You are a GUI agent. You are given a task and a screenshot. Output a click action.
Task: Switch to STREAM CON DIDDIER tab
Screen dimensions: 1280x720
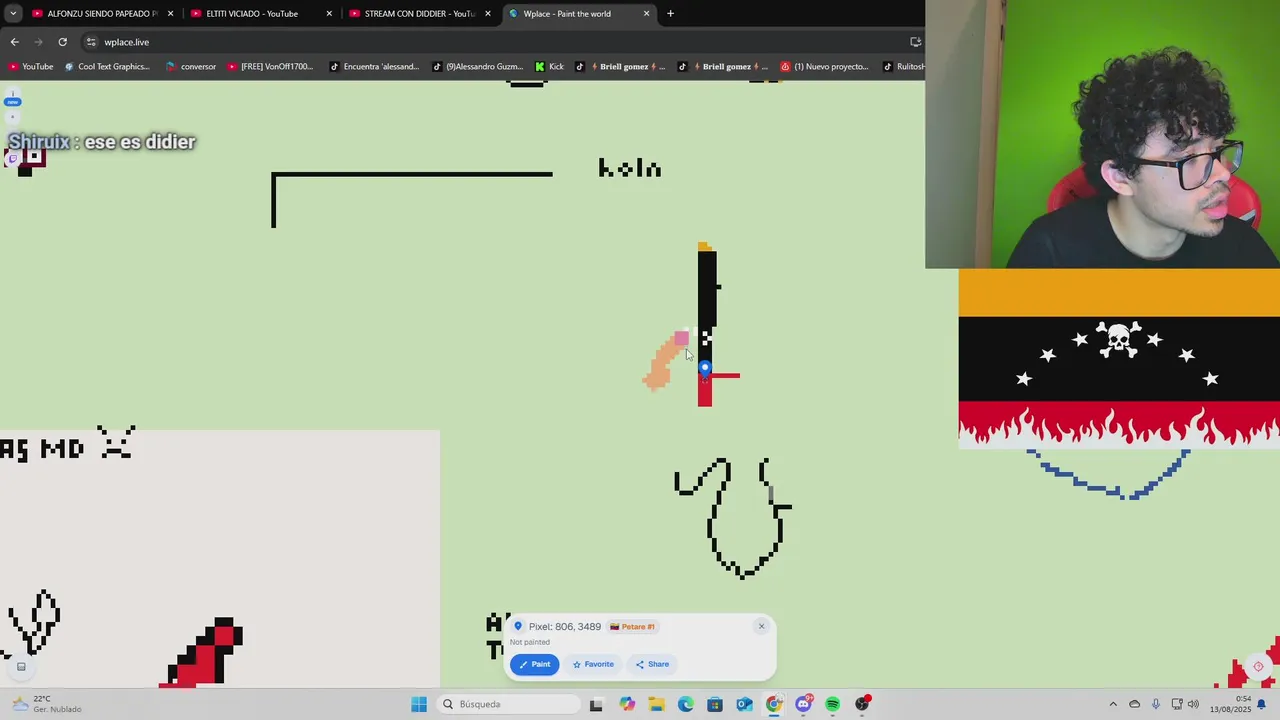pyautogui.click(x=419, y=14)
